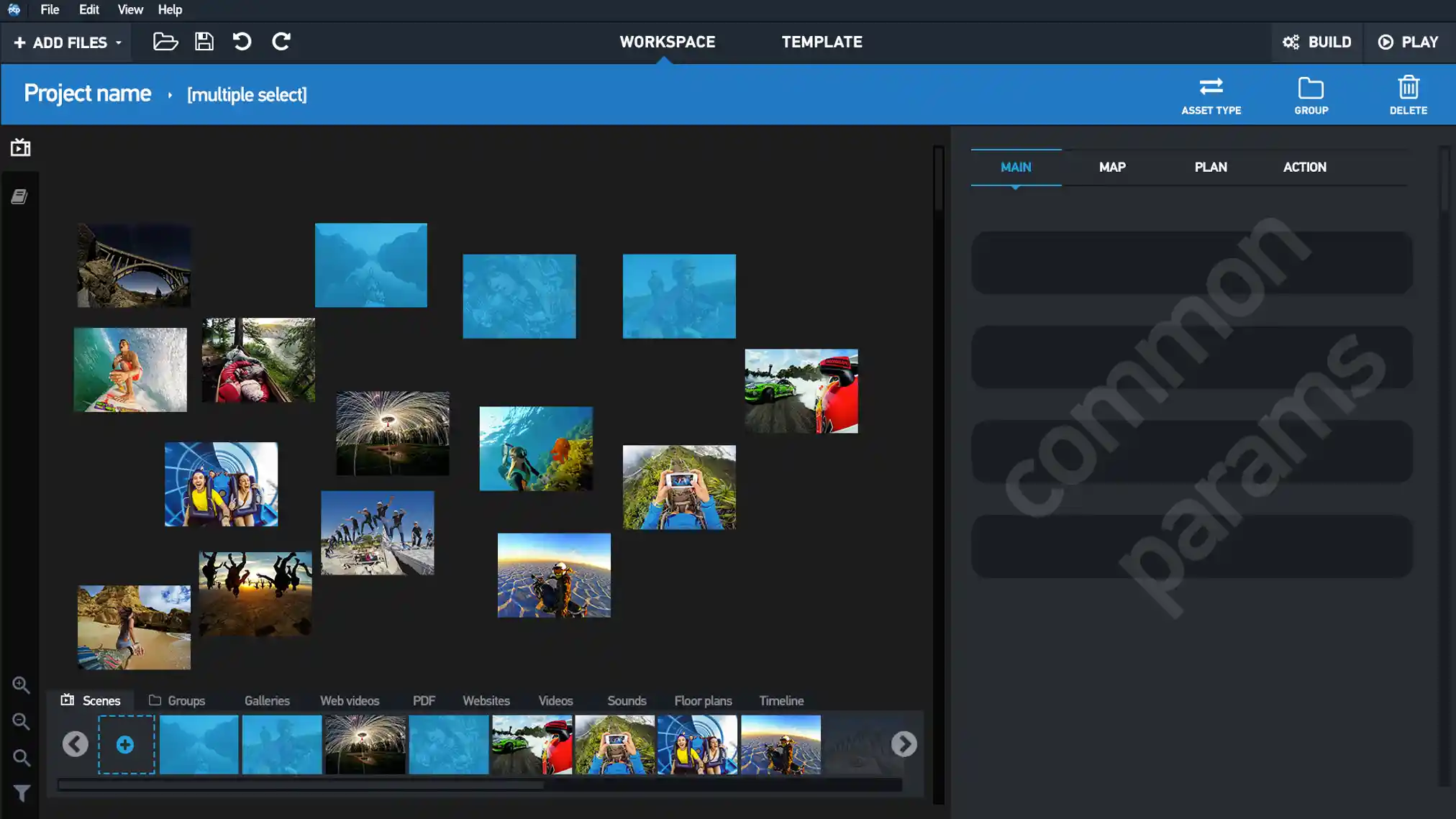Open the Timeline tab at bottom
The height and width of the screenshot is (819, 1456).
point(781,700)
